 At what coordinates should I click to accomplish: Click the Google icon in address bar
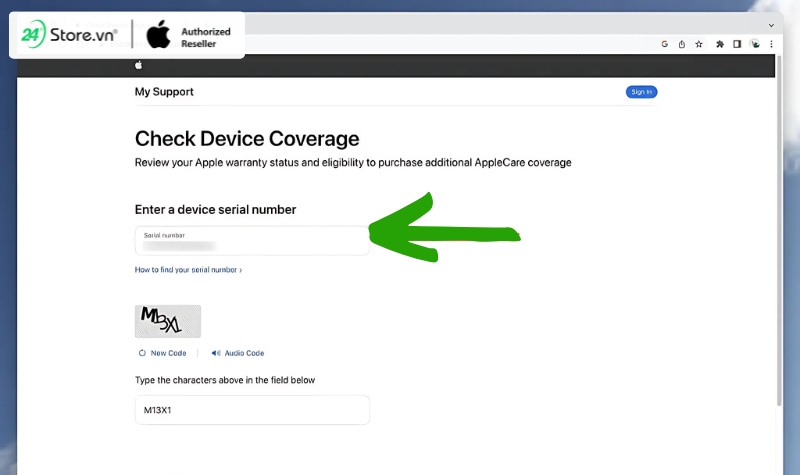[665, 44]
